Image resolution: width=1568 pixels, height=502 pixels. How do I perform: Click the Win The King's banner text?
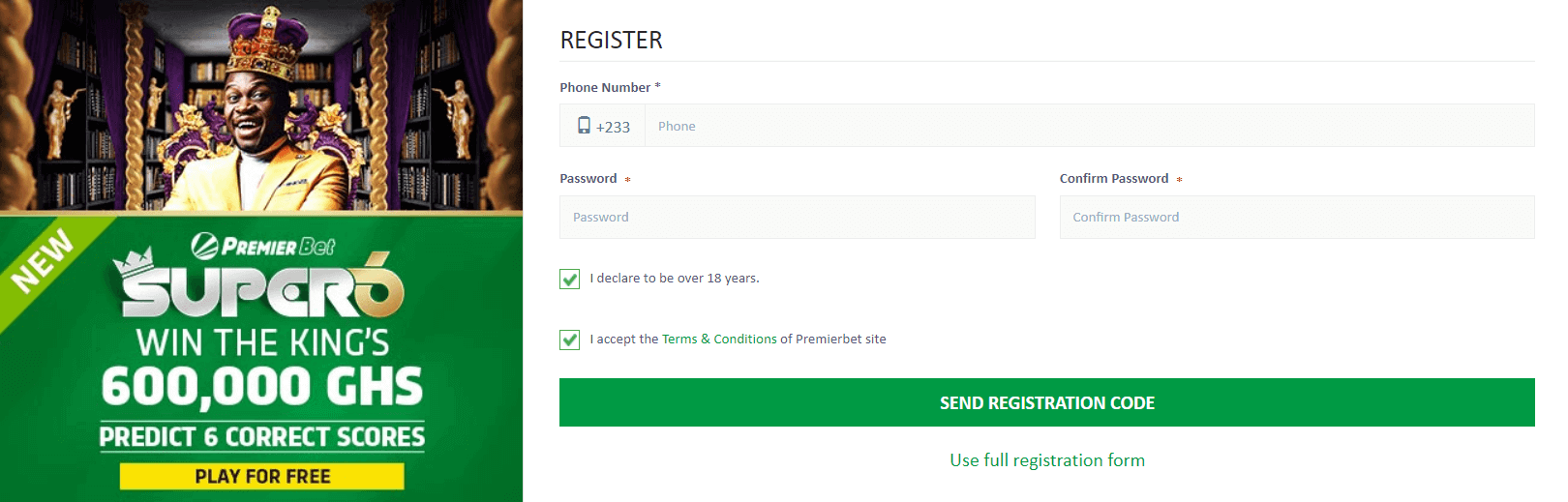262,342
